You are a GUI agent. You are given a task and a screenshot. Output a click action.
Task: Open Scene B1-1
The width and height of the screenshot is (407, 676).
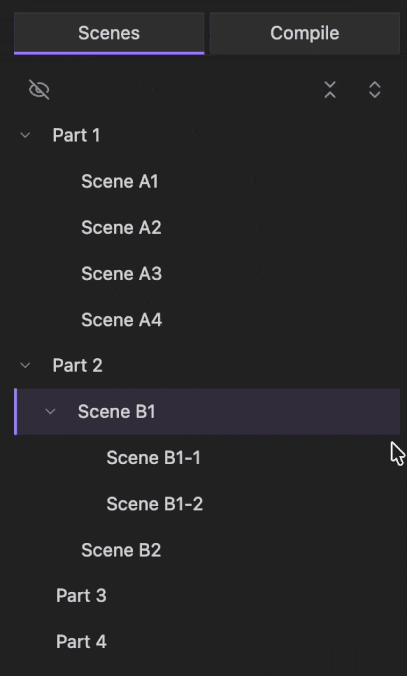coord(153,458)
